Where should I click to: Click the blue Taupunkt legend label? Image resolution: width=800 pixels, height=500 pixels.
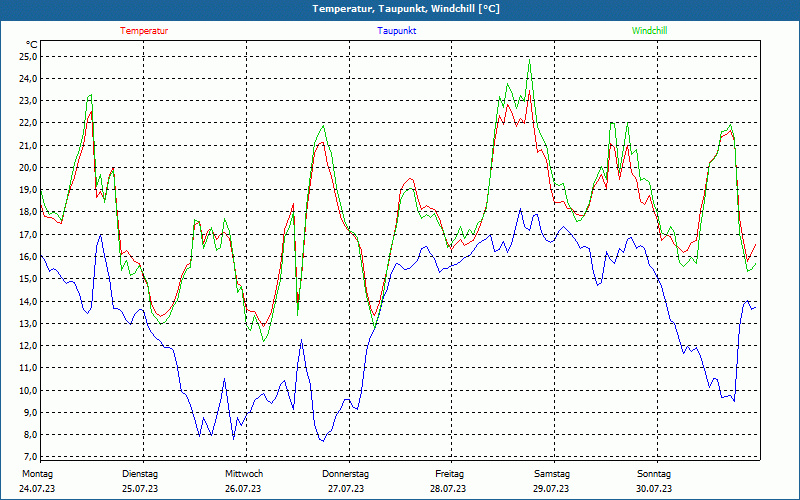click(396, 31)
